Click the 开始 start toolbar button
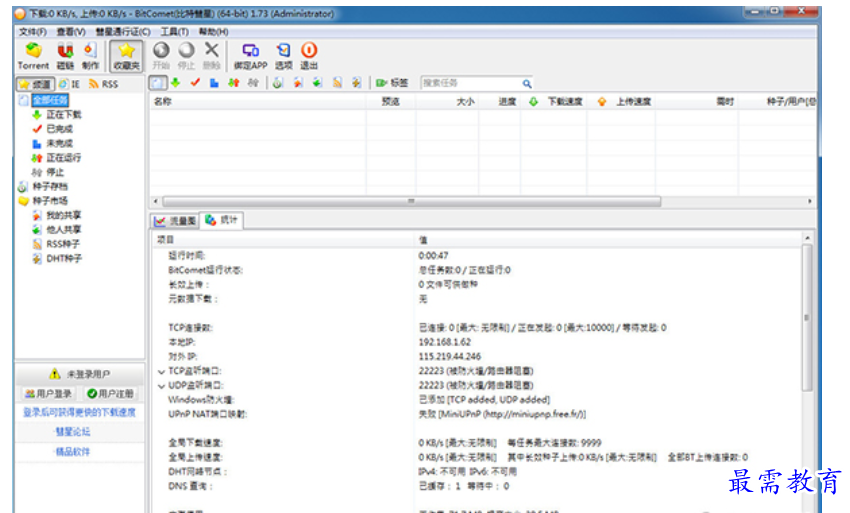This screenshot has width=850, height=513. point(161,56)
